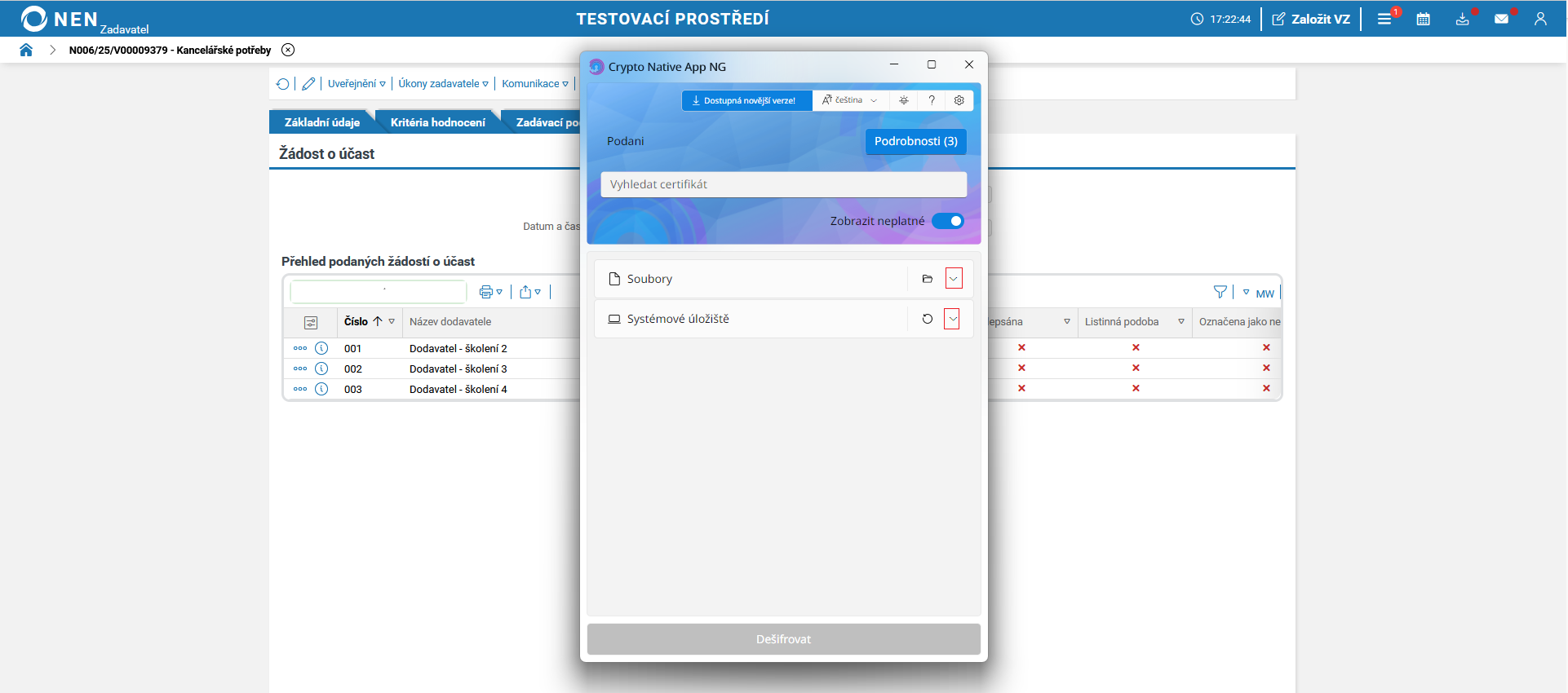Click the Dostupná novější verze! update button

(747, 100)
